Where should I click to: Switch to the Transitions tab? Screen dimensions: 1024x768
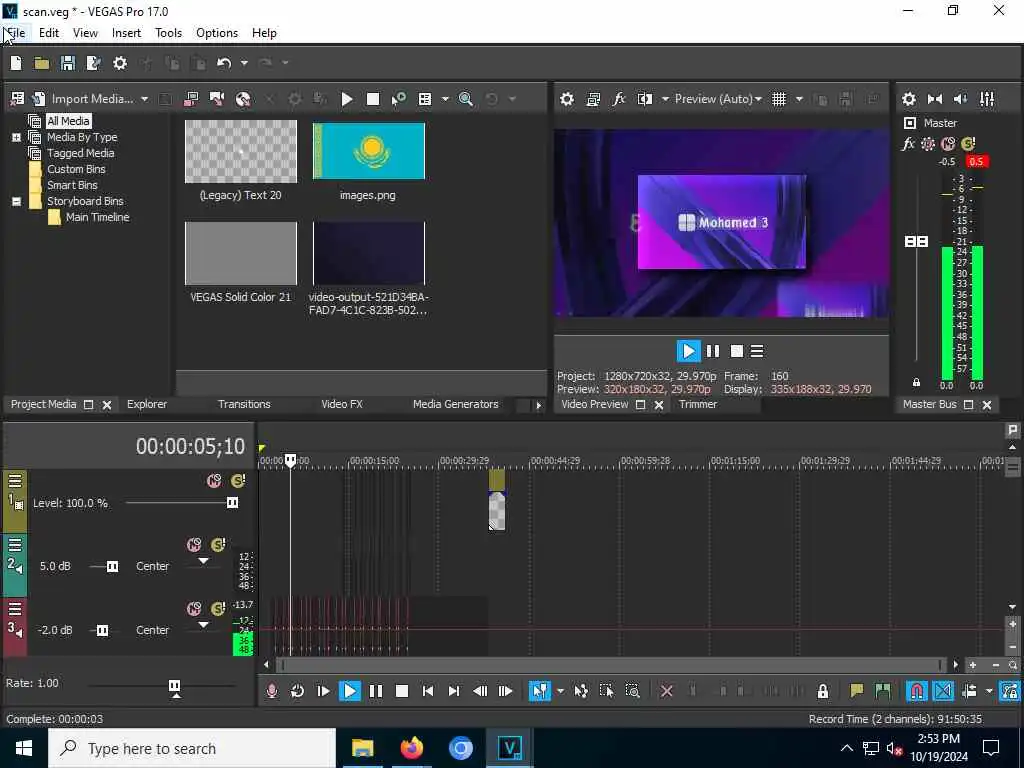[x=244, y=404]
